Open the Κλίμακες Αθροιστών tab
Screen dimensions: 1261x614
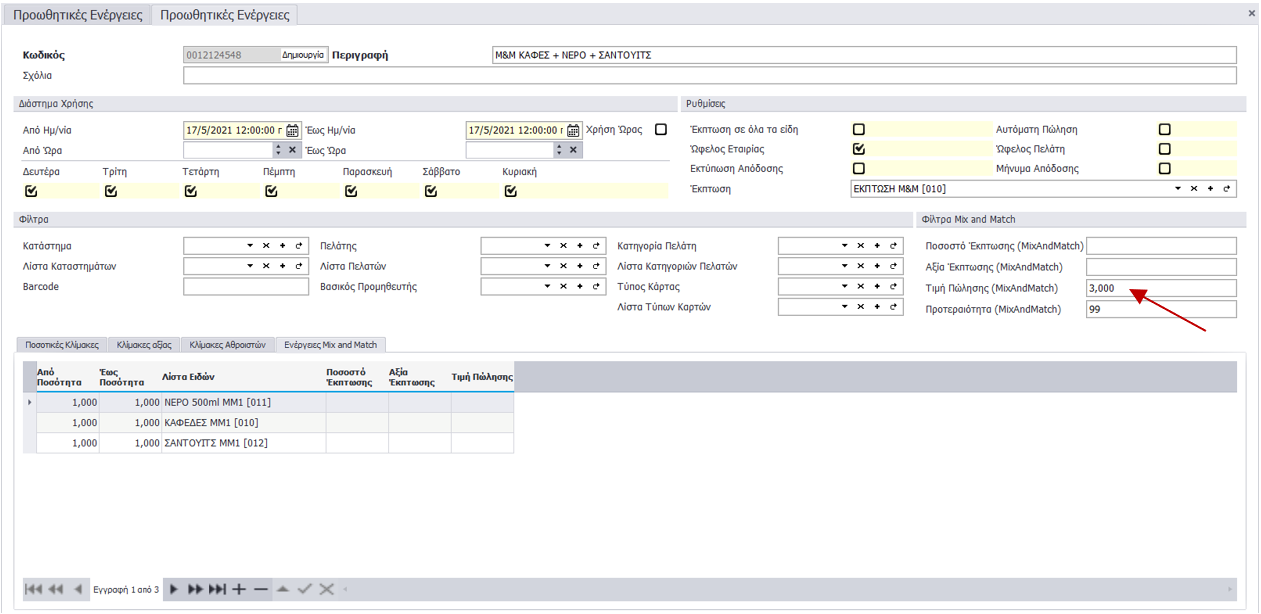(226, 345)
